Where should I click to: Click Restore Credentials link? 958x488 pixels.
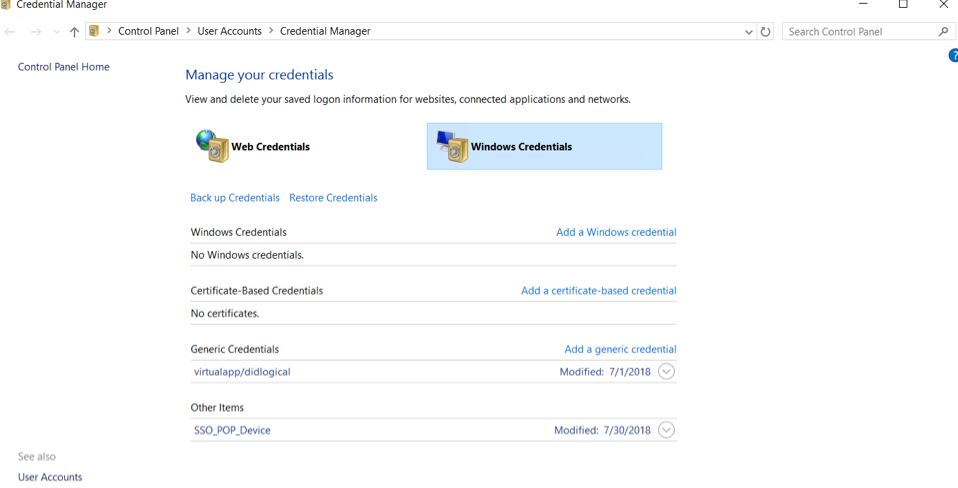click(x=333, y=198)
